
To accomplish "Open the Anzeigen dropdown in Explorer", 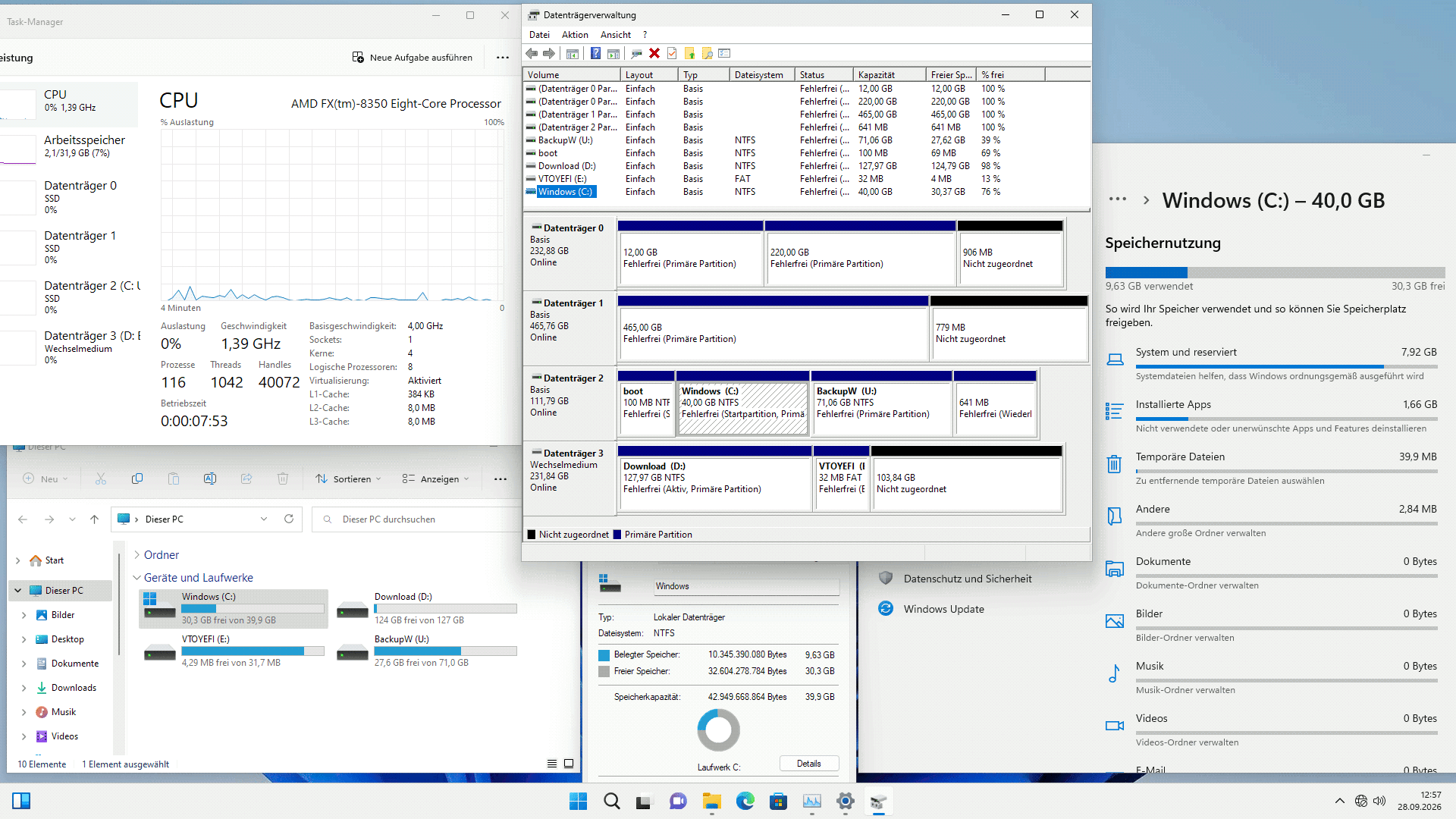I will point(435,479).
